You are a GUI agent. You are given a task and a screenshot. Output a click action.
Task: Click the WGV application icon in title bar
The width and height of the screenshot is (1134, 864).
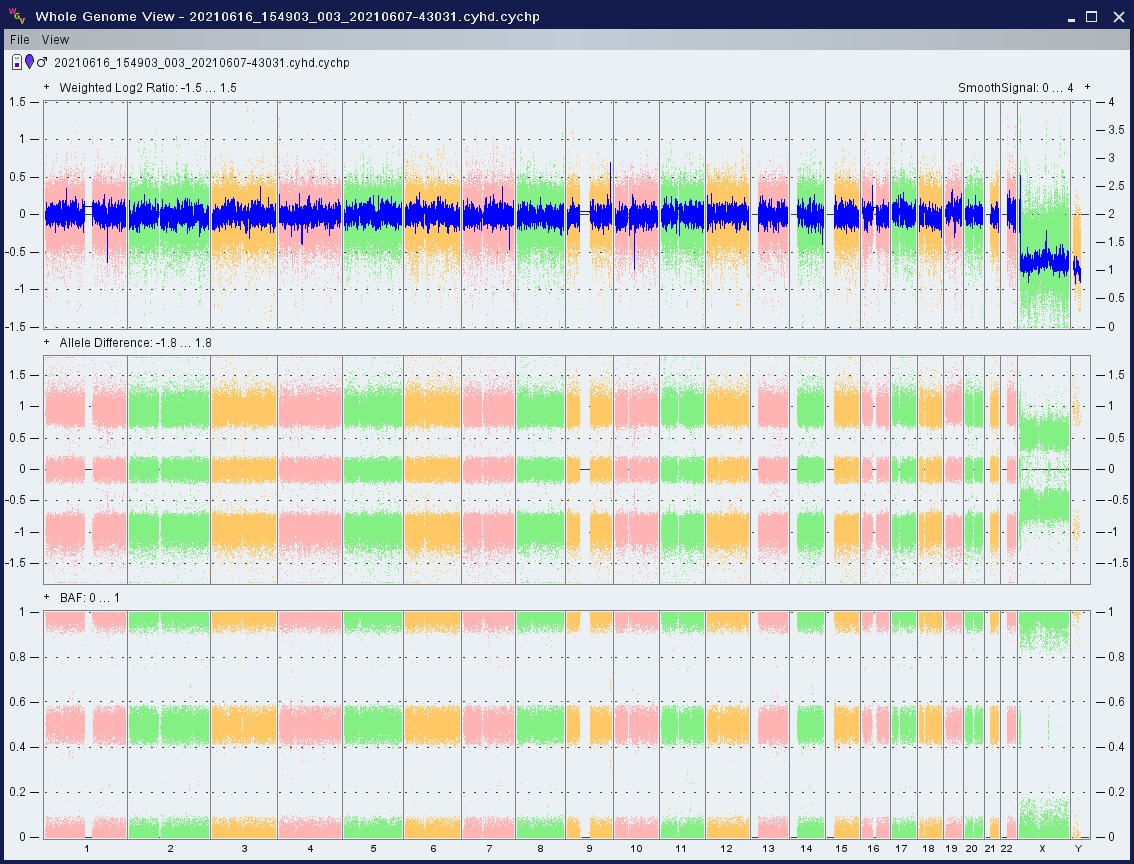click(16, 16)
